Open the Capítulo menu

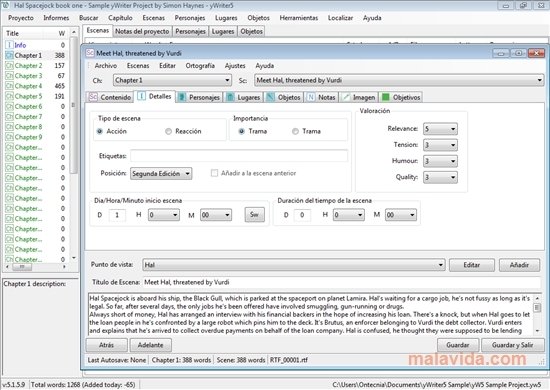tap(120, 18)
